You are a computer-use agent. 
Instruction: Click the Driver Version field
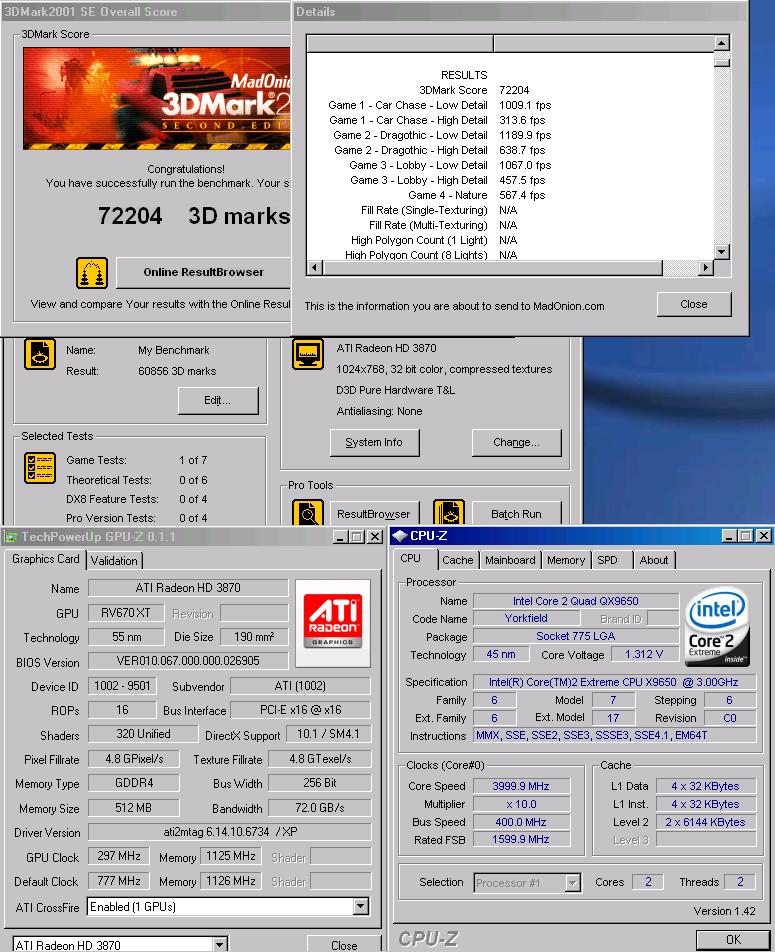(x=230, y=832)
